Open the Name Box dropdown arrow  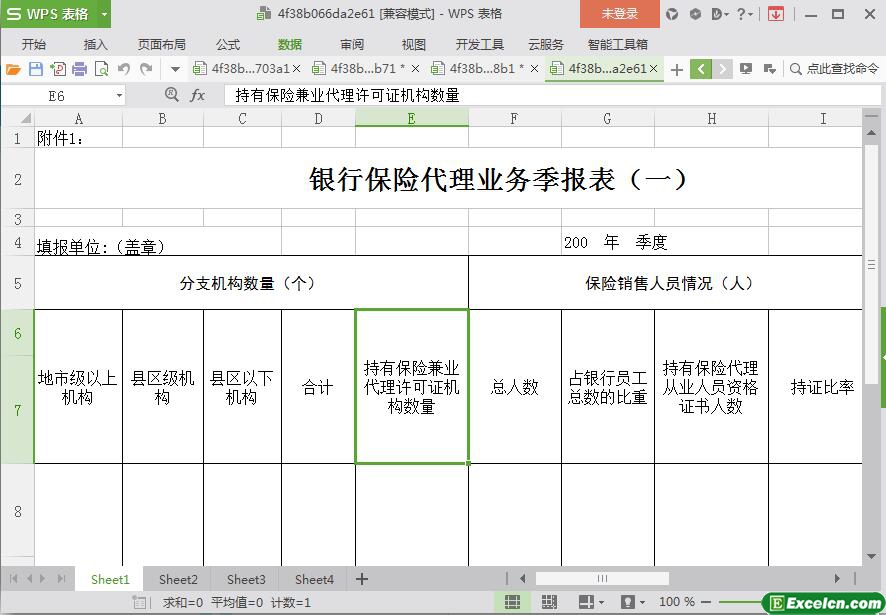(x=119, y=95)
